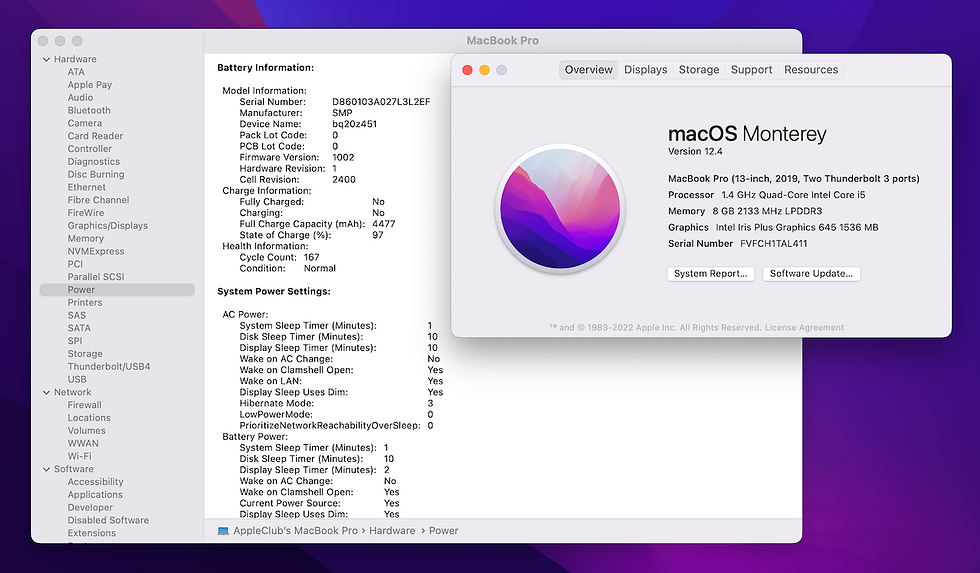The width and height of the screenshot is (980, 573).
Task: Select Camera in the sidebar
Action: 84,123
